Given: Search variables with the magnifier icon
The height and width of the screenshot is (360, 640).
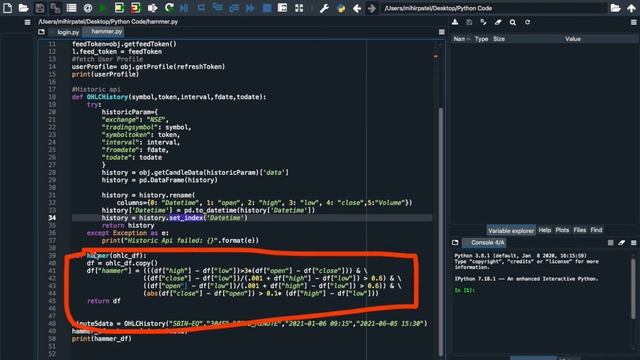Looking at the screenshot, I should coord(513,22).
